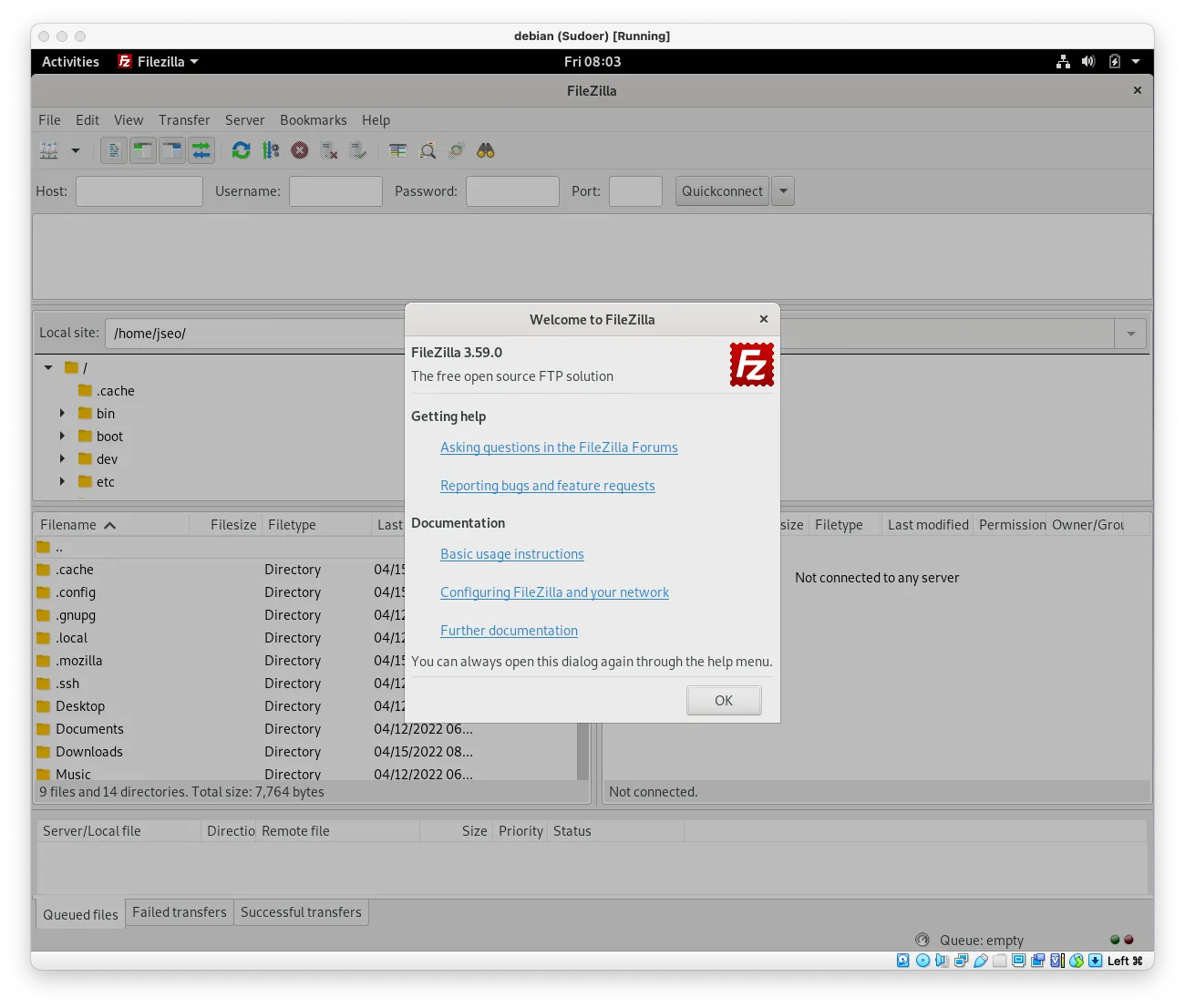The height and width of the screenshot is (1008, 1185).
Task: Toggle directory comparison magnifier icon
Action: pos(428,150)
